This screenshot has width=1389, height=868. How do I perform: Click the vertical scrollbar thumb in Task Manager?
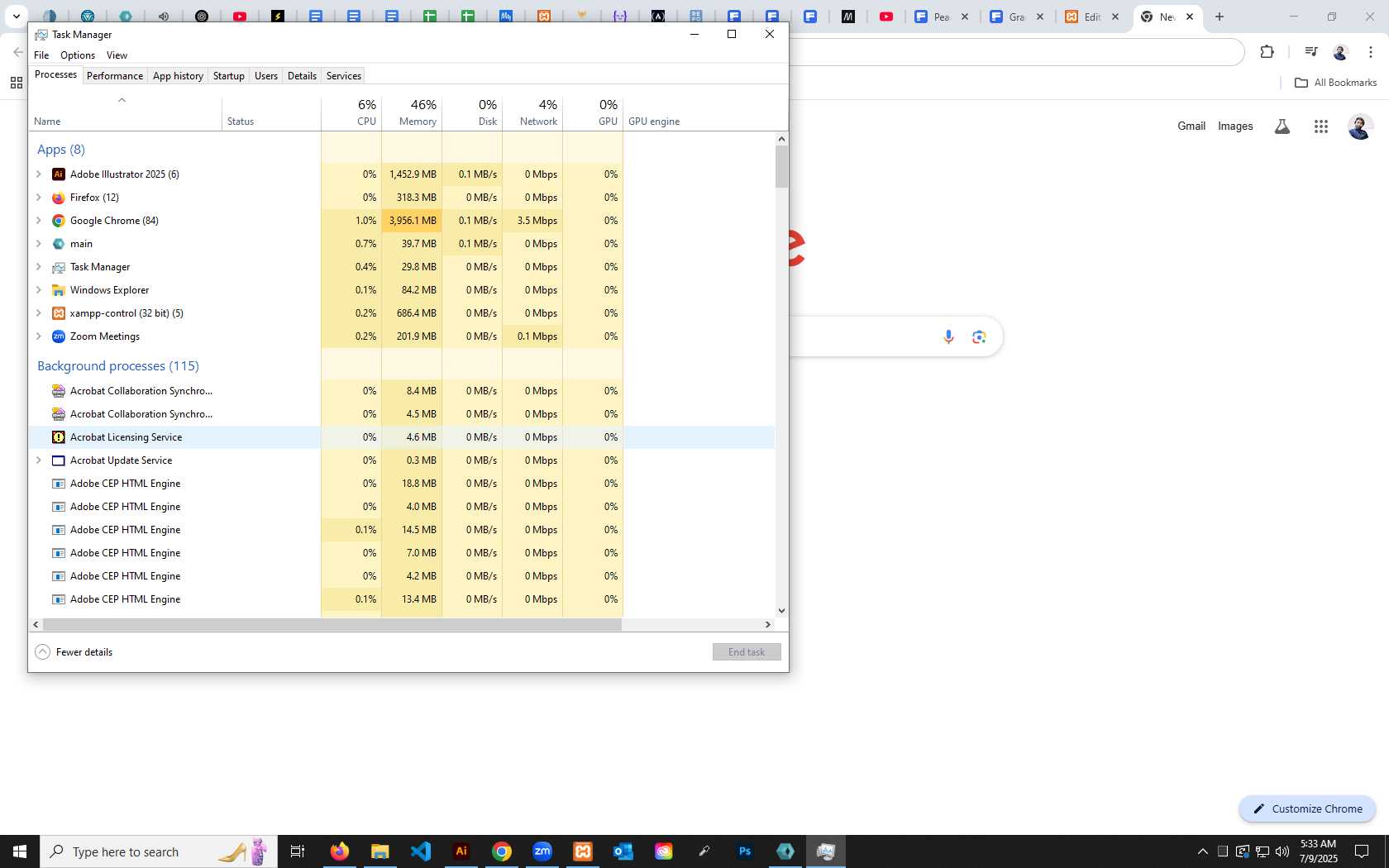(781, 167)
